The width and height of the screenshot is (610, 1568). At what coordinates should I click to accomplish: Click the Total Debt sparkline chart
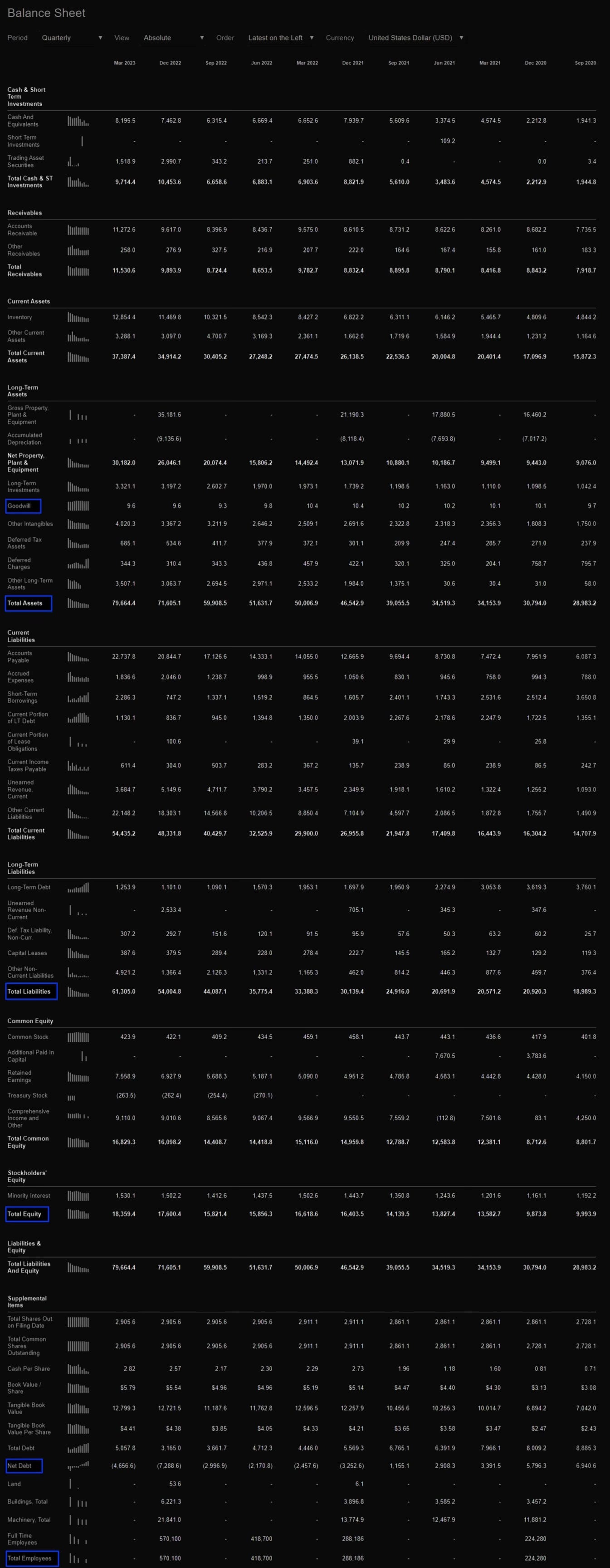(78, 1448)
